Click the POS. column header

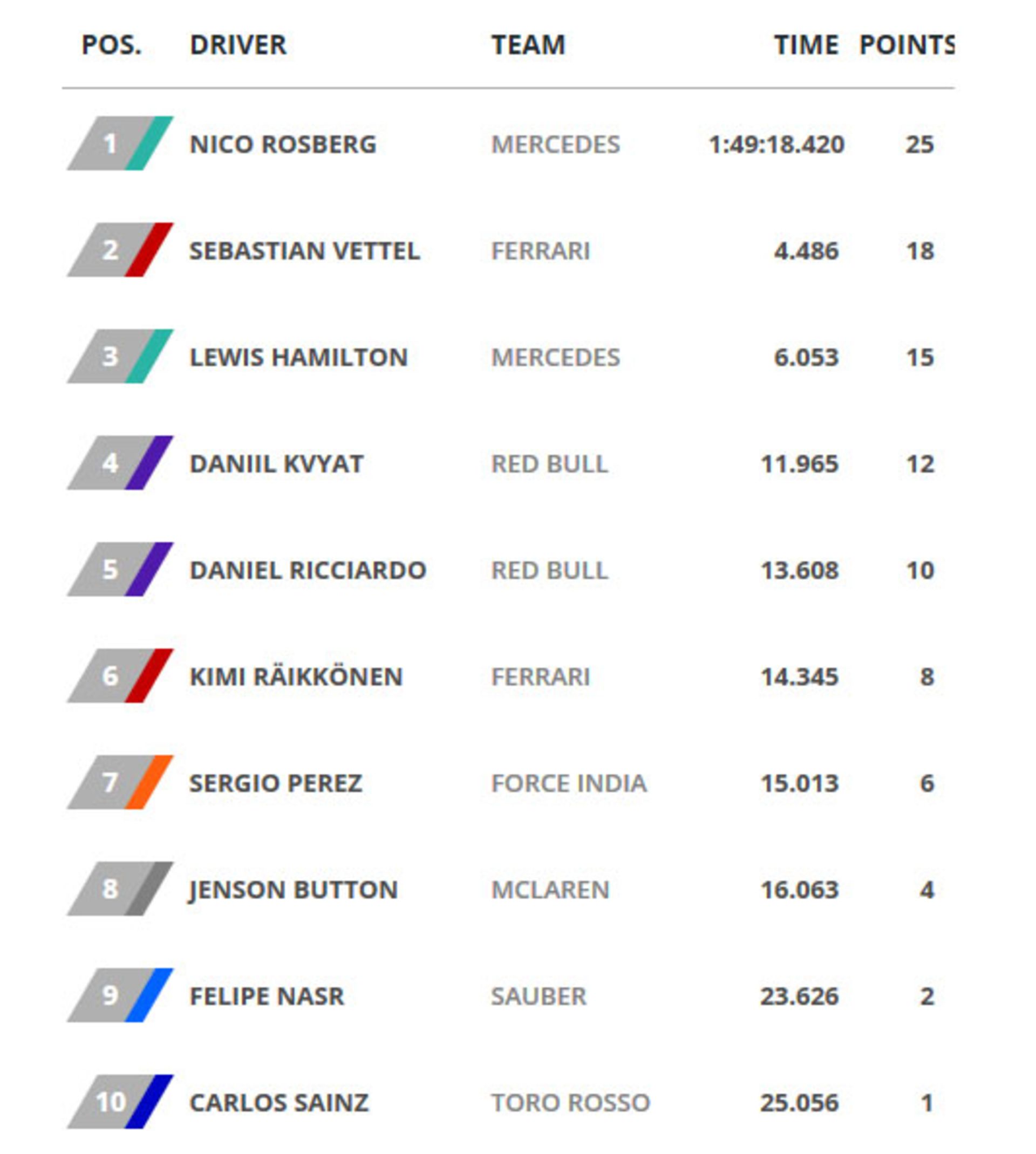[112, 45]
